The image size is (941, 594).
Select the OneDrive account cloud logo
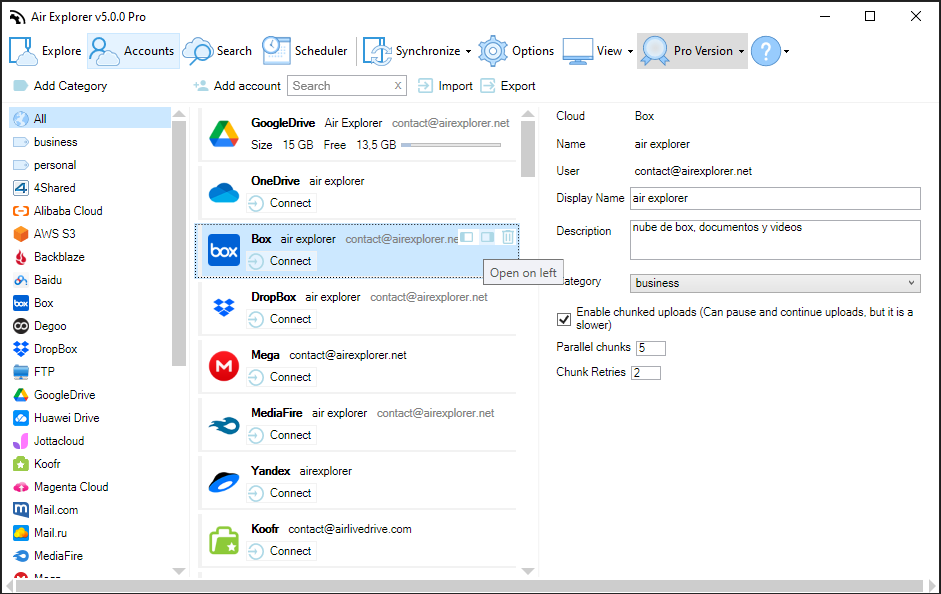pos(224,193)
